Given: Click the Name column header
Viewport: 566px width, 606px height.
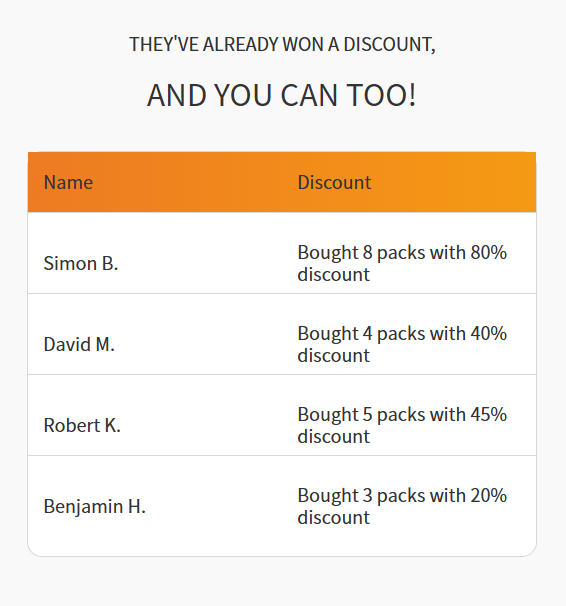Looking at the screenshot, I should pyautogui.click(x=68, y=182).
